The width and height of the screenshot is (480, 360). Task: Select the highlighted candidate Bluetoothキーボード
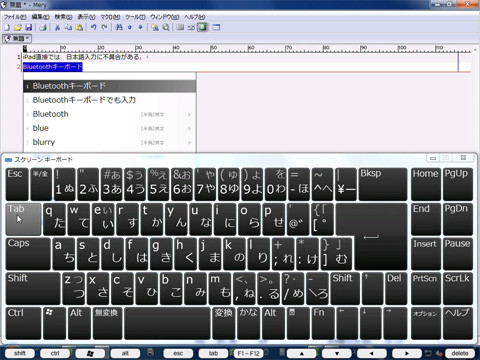click(x=109, y=86)
